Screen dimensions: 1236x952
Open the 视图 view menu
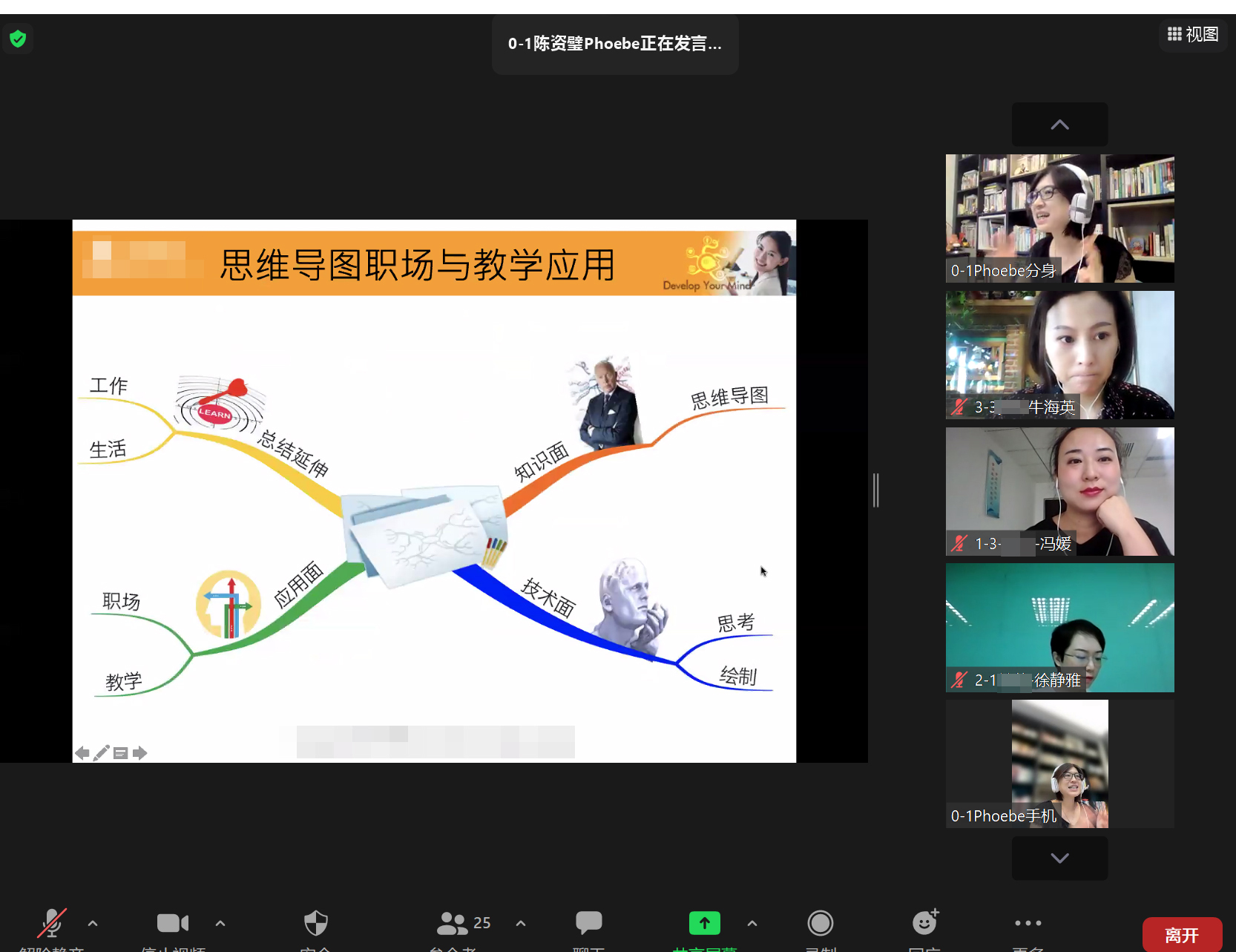tap(1193, 34)
